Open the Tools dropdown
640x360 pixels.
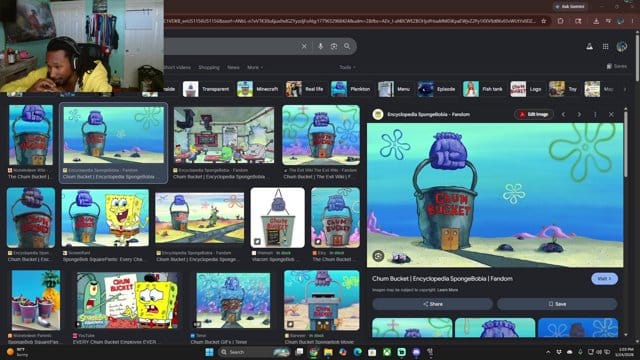tap(347, 67)
